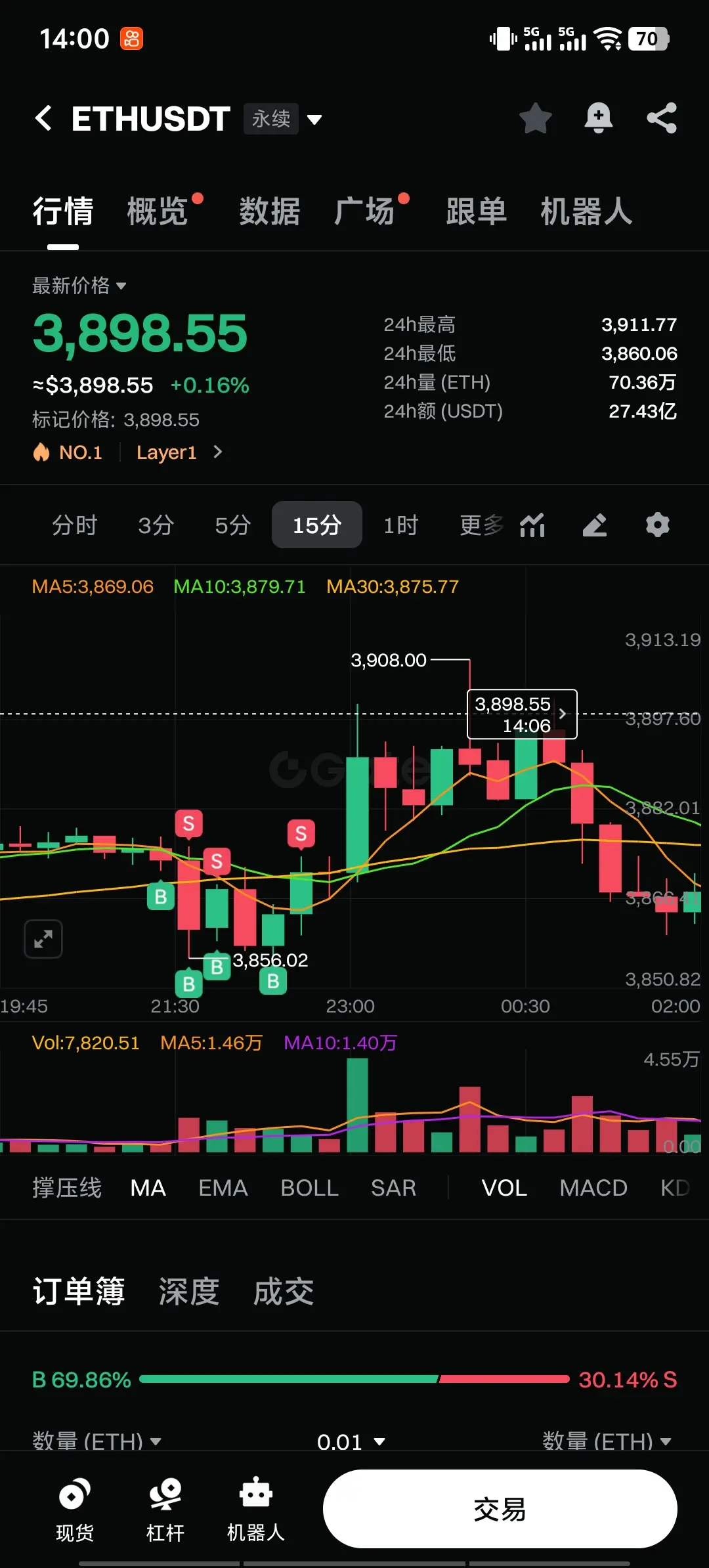Switch to the 概览 tab
Image resolution: width=709 pixels, height=1568 pixels.
(158, 211)
